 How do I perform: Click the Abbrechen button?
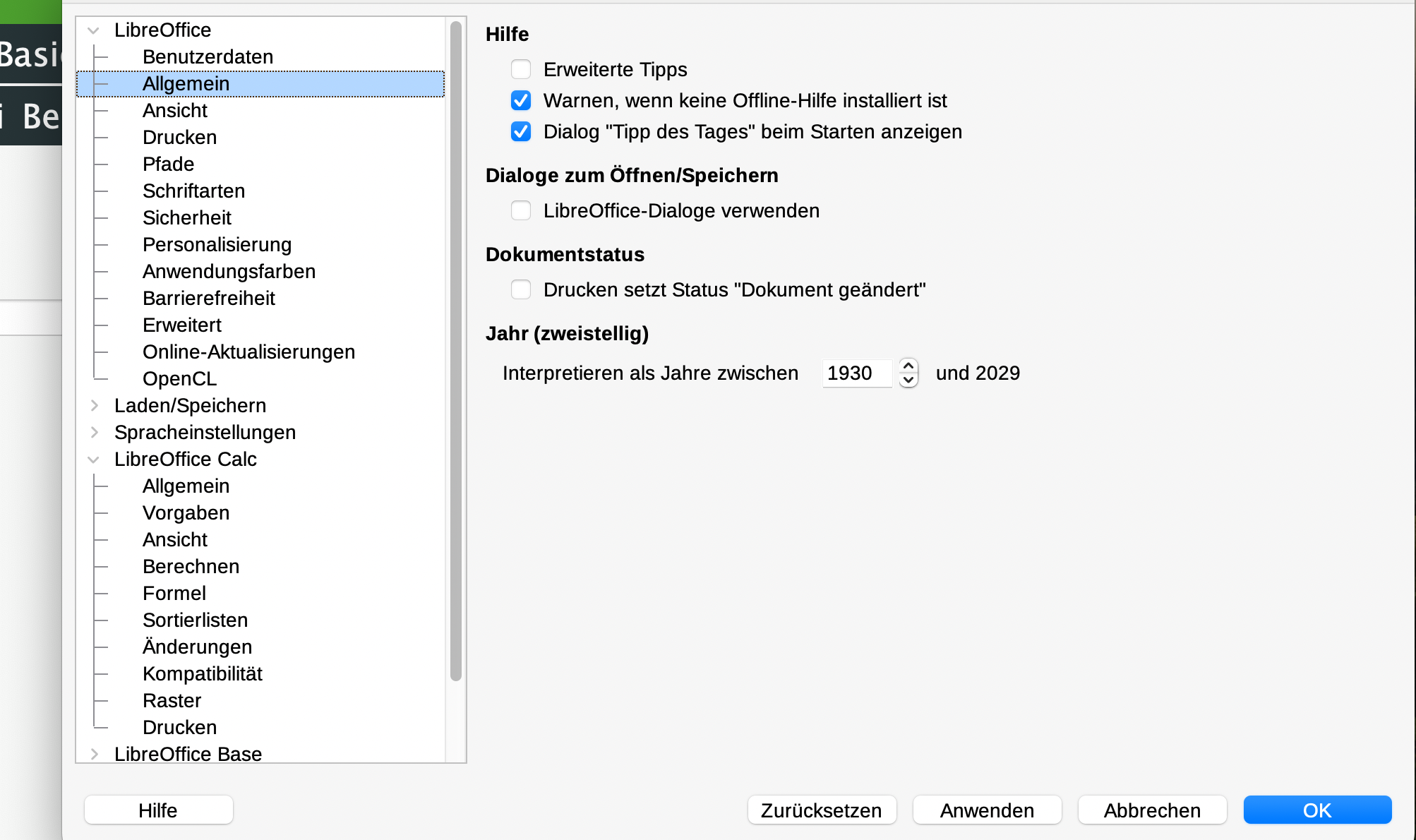(1152, 810)
